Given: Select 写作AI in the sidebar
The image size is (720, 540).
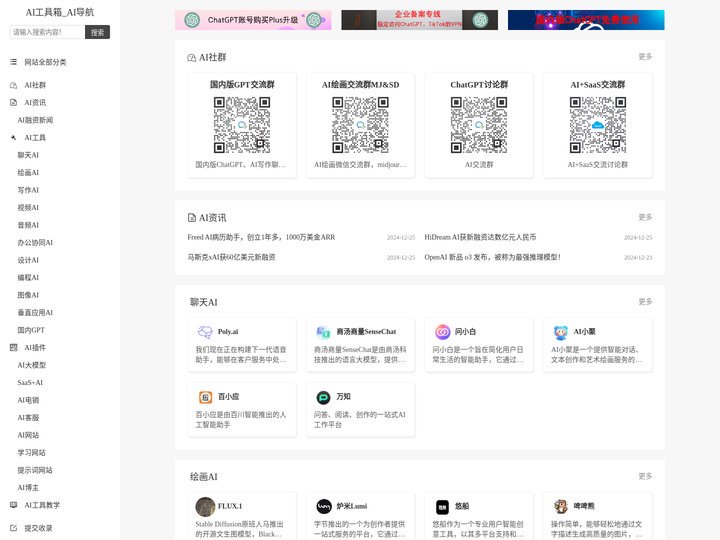Looking at the screenshot, I should pyautogui.click(x=28, y=190).
